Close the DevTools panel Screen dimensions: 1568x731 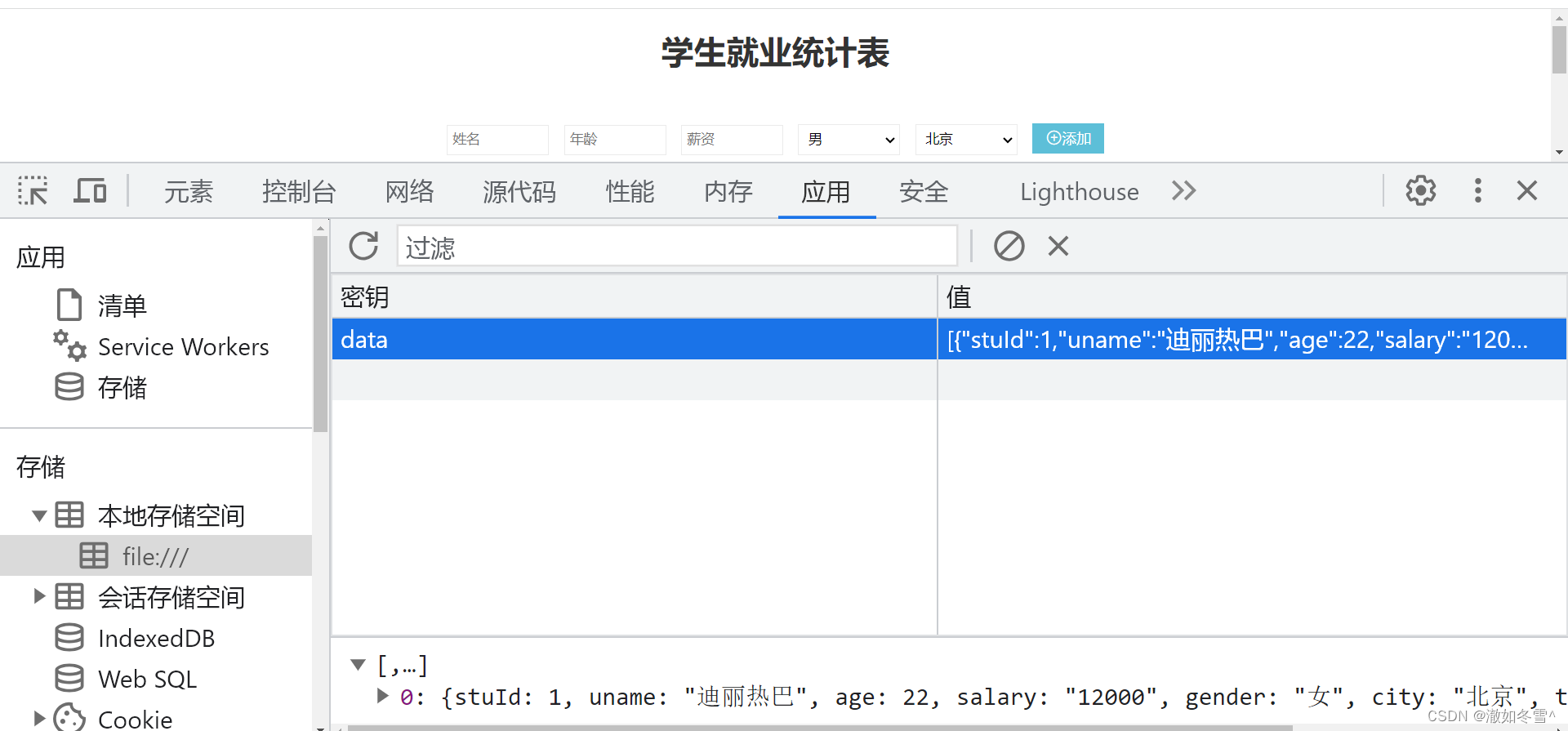click(1526, 191)
